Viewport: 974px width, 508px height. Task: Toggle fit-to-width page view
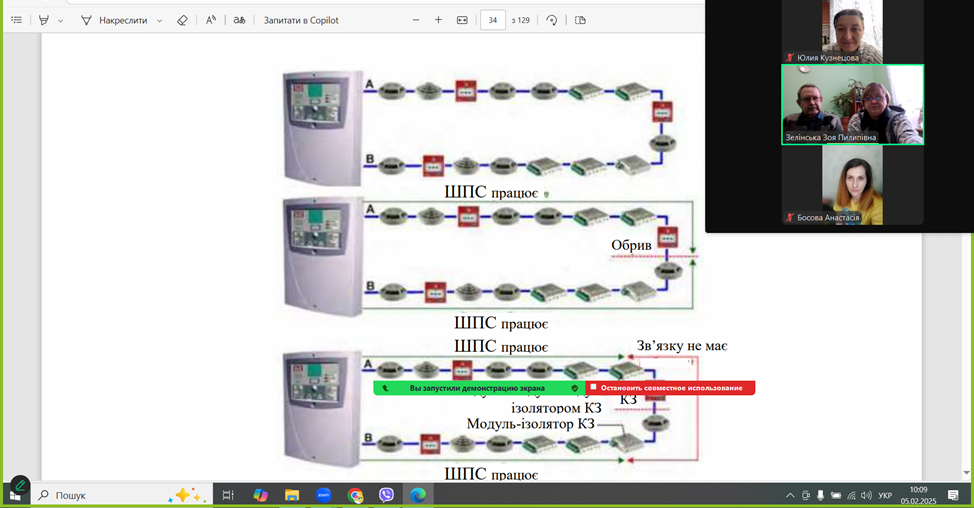pos(462,20)
